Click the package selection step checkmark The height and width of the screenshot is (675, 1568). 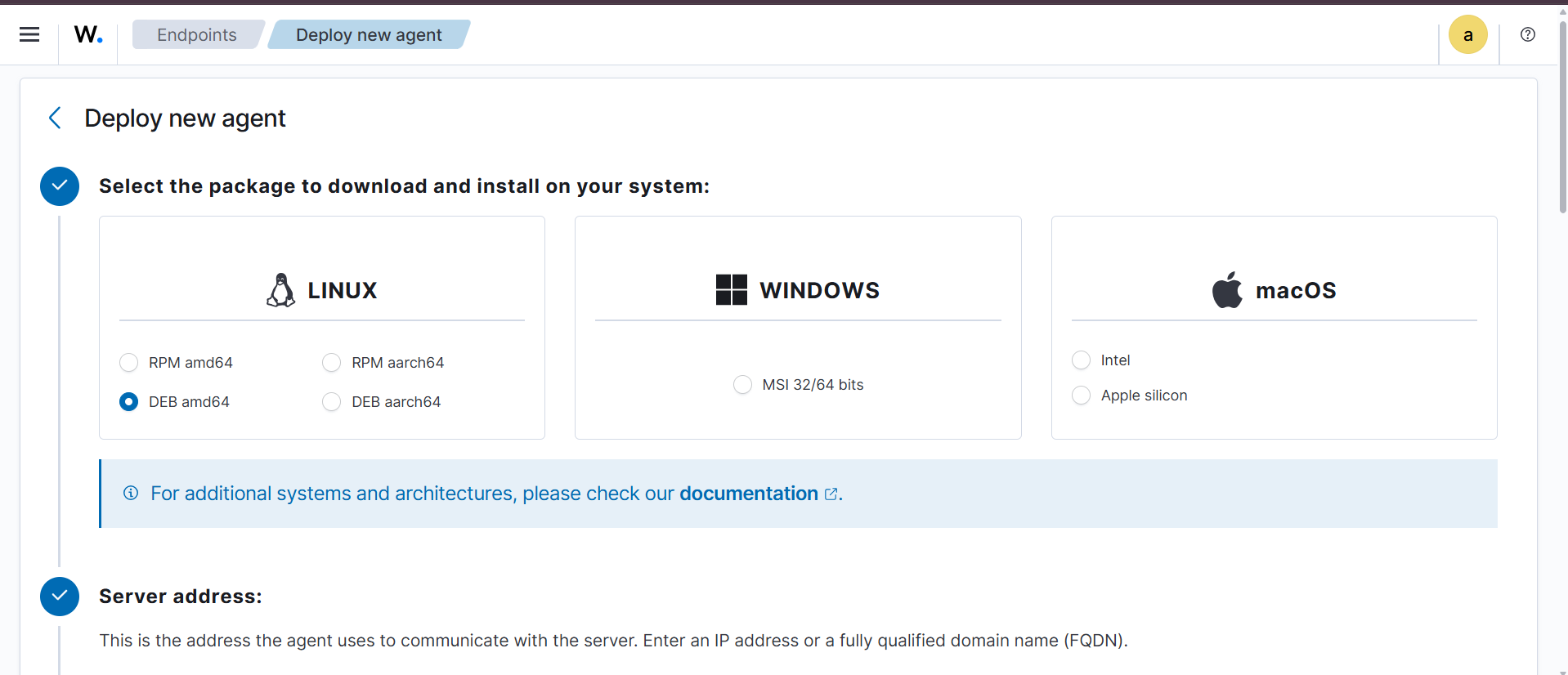point(60,186)
